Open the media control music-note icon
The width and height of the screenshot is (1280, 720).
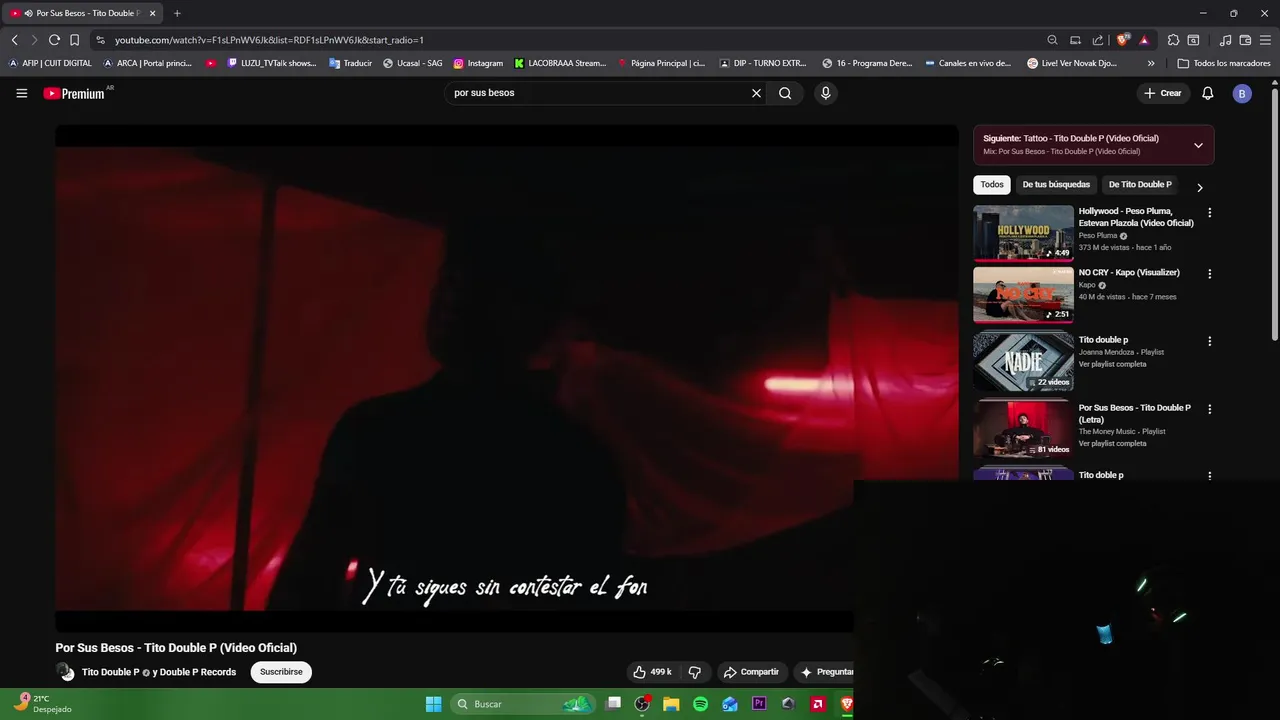(x=1225, y=40)
